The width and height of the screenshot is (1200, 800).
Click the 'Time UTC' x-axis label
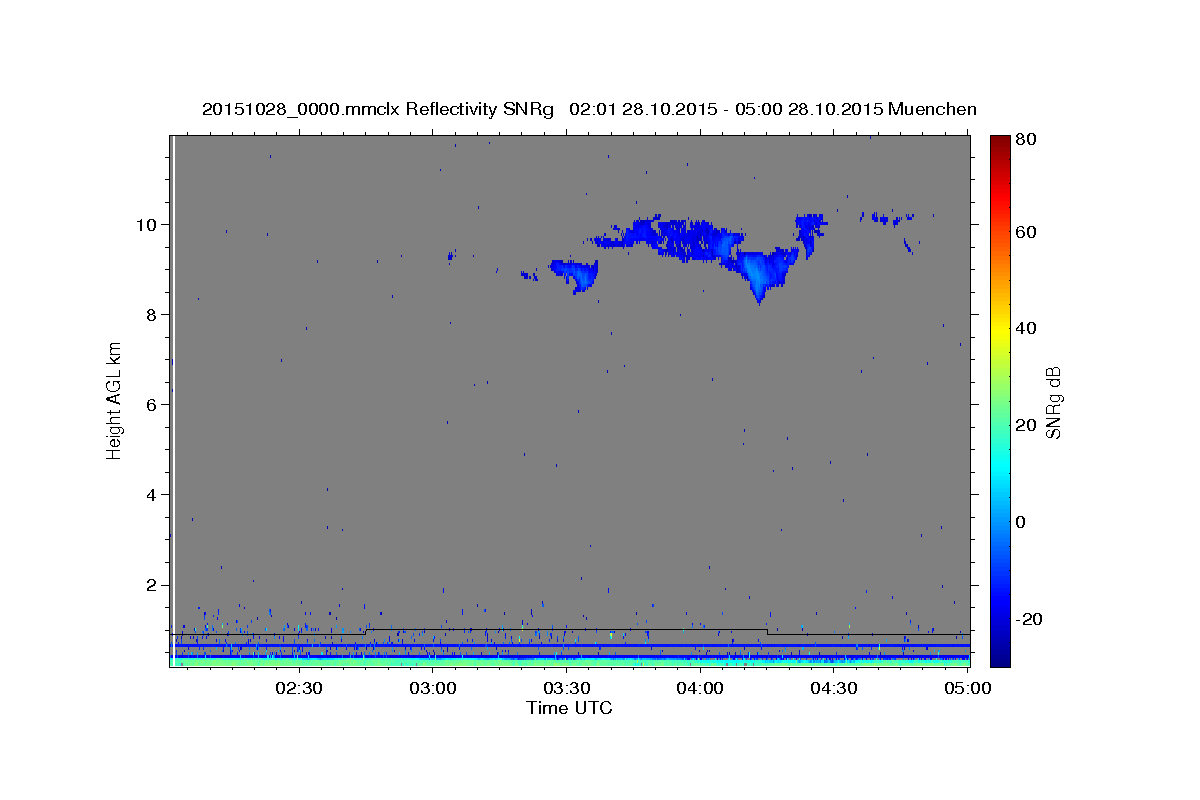pyautogui.click(x=569, y=708)
